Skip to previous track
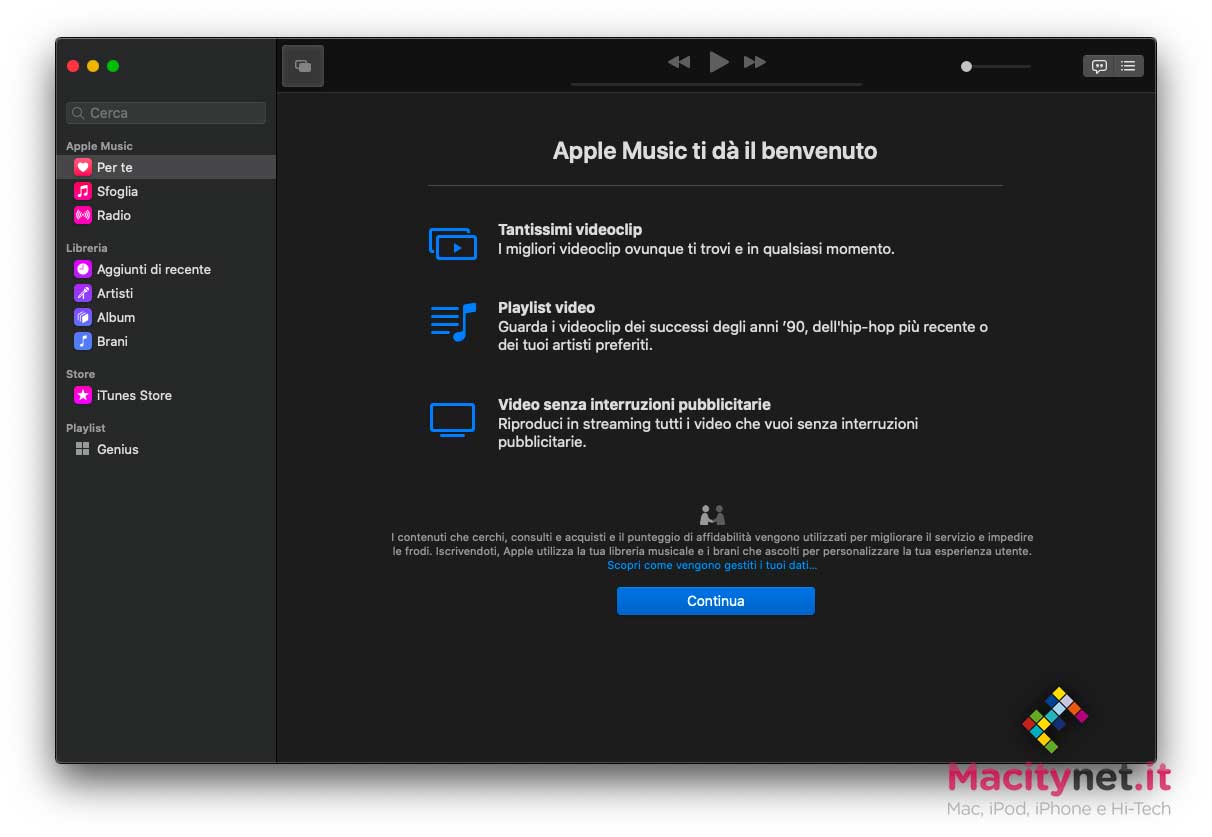Image resolution: width=1212 pixels, height=837 pixels. (x=679, y=62)
